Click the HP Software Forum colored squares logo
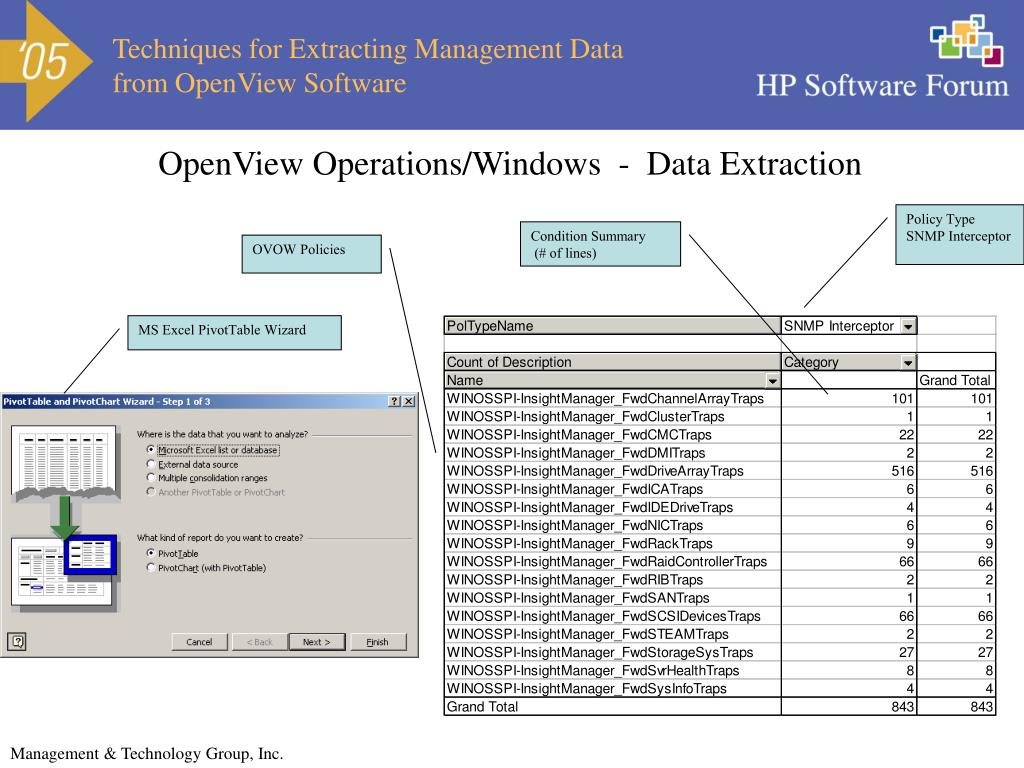The image size is (1024, 768). (x=967, y=40)
